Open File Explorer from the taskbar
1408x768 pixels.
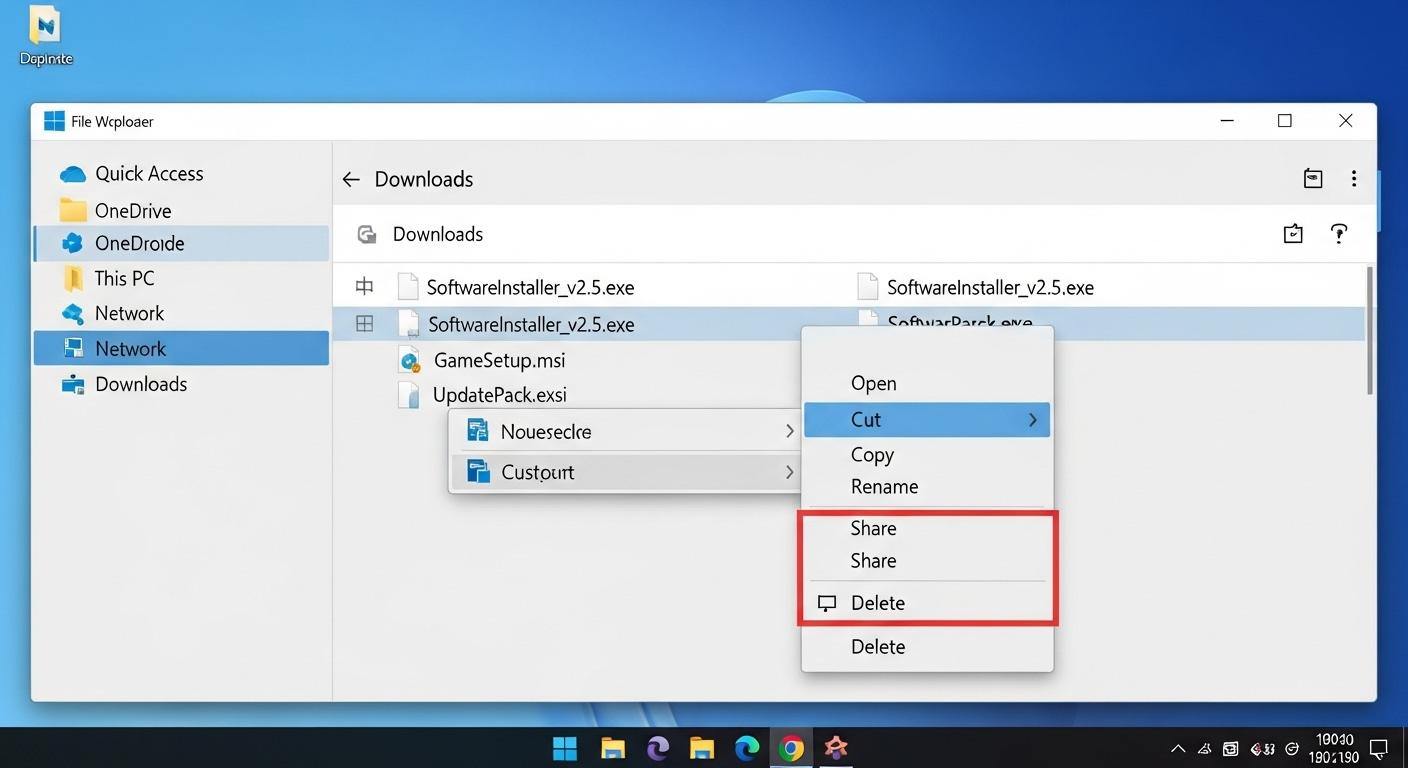point(611,747)
